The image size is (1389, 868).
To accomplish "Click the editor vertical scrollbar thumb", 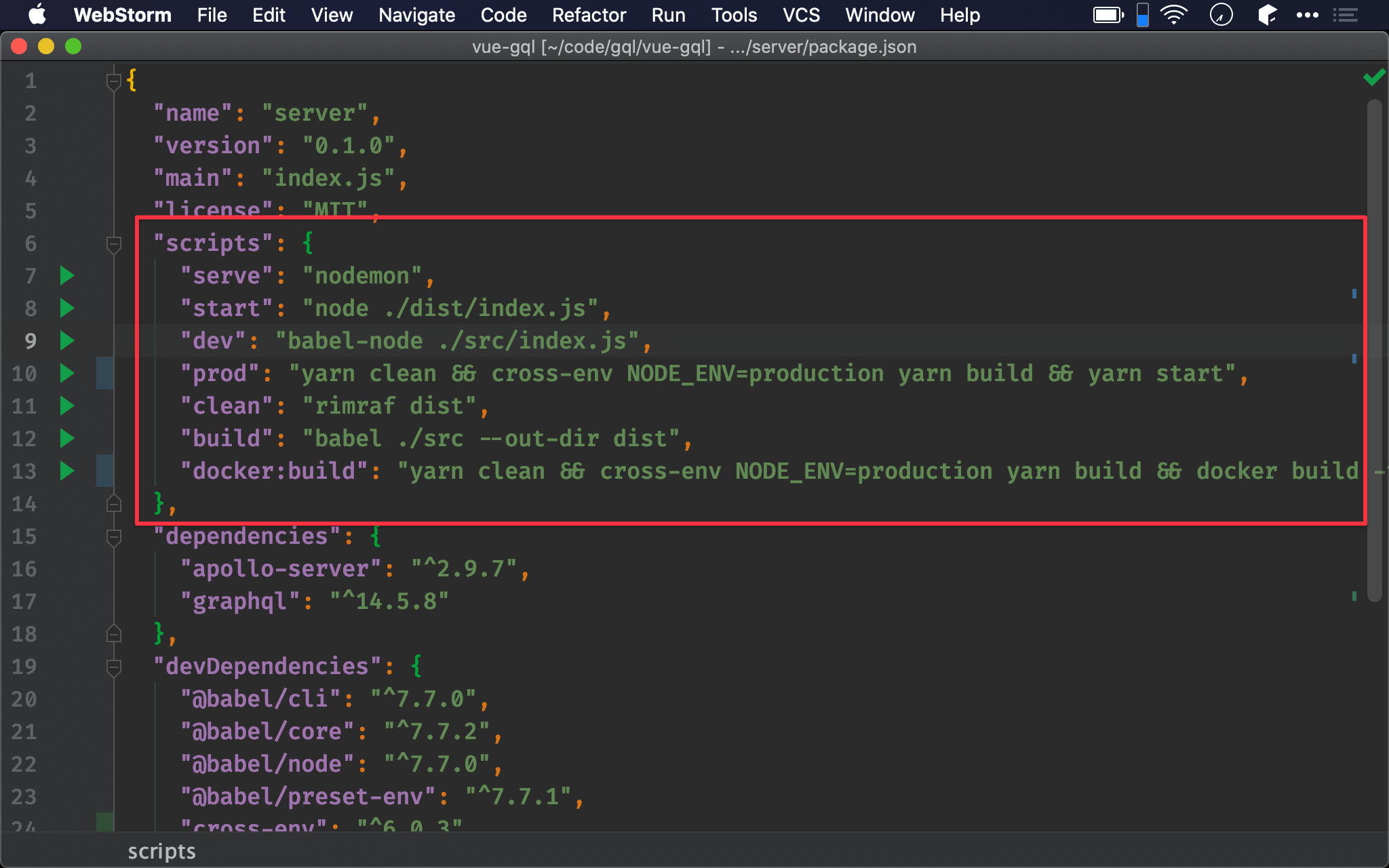I will tap(1375, 350).
